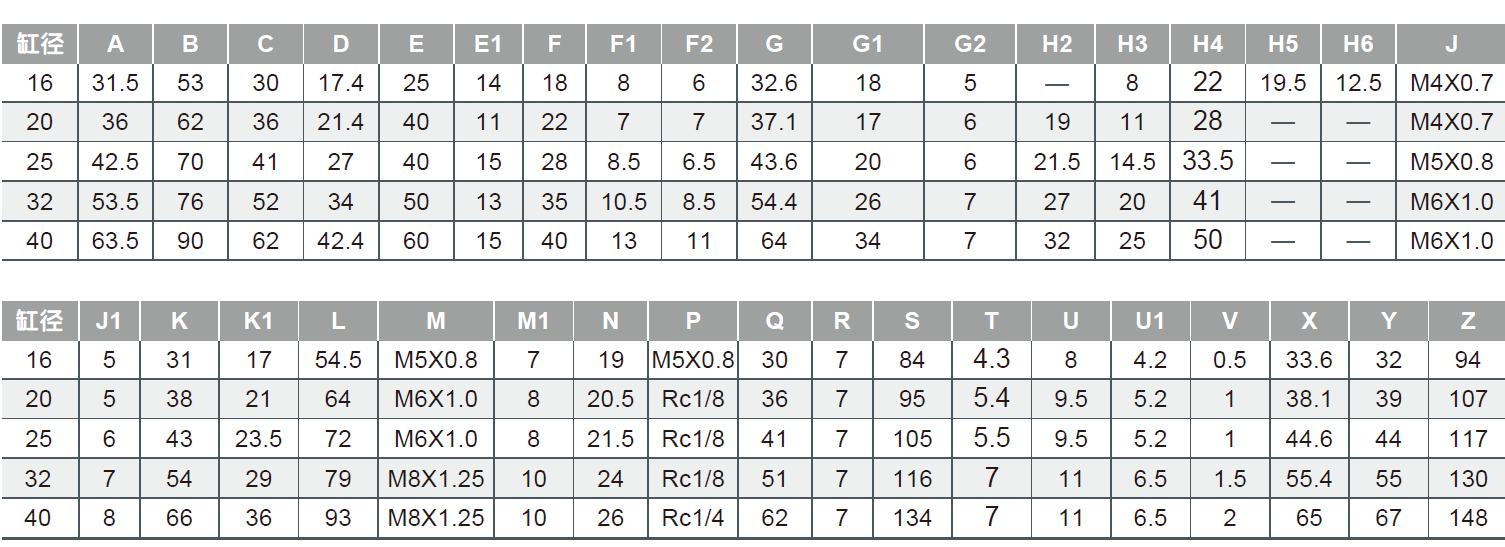
Task: Click the M5X0.8 cell in column J
Action: [1451, 162]
